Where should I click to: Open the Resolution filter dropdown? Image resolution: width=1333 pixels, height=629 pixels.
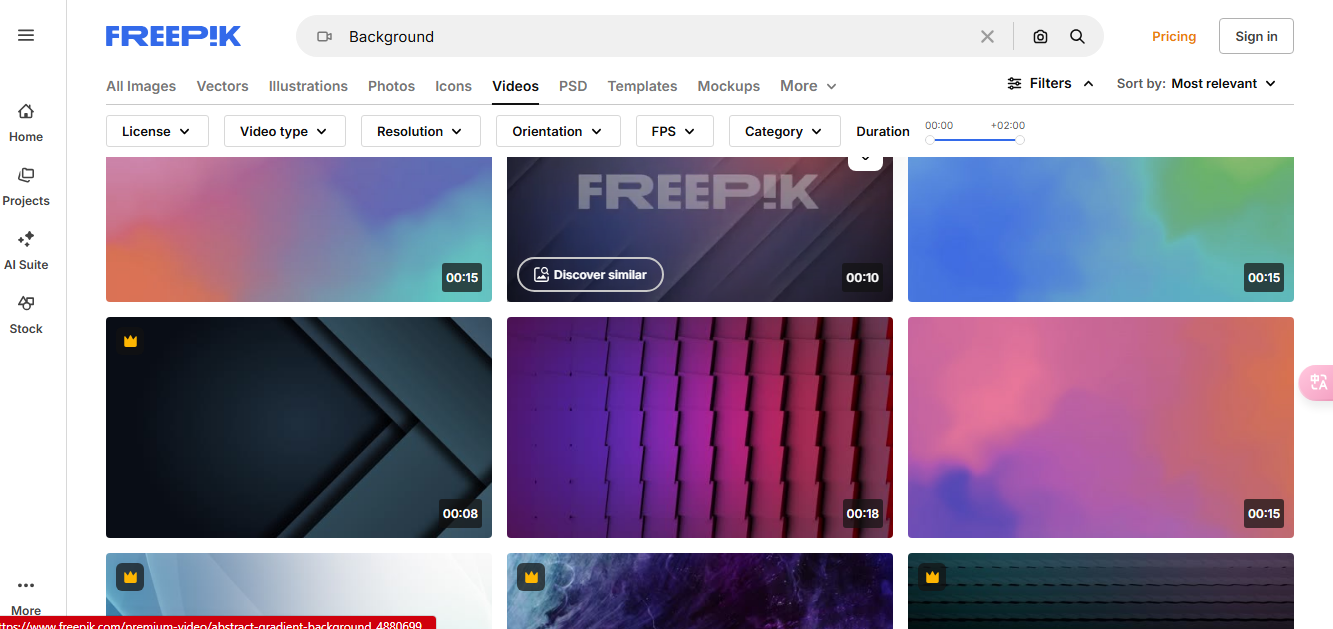(x=420, y=130)
